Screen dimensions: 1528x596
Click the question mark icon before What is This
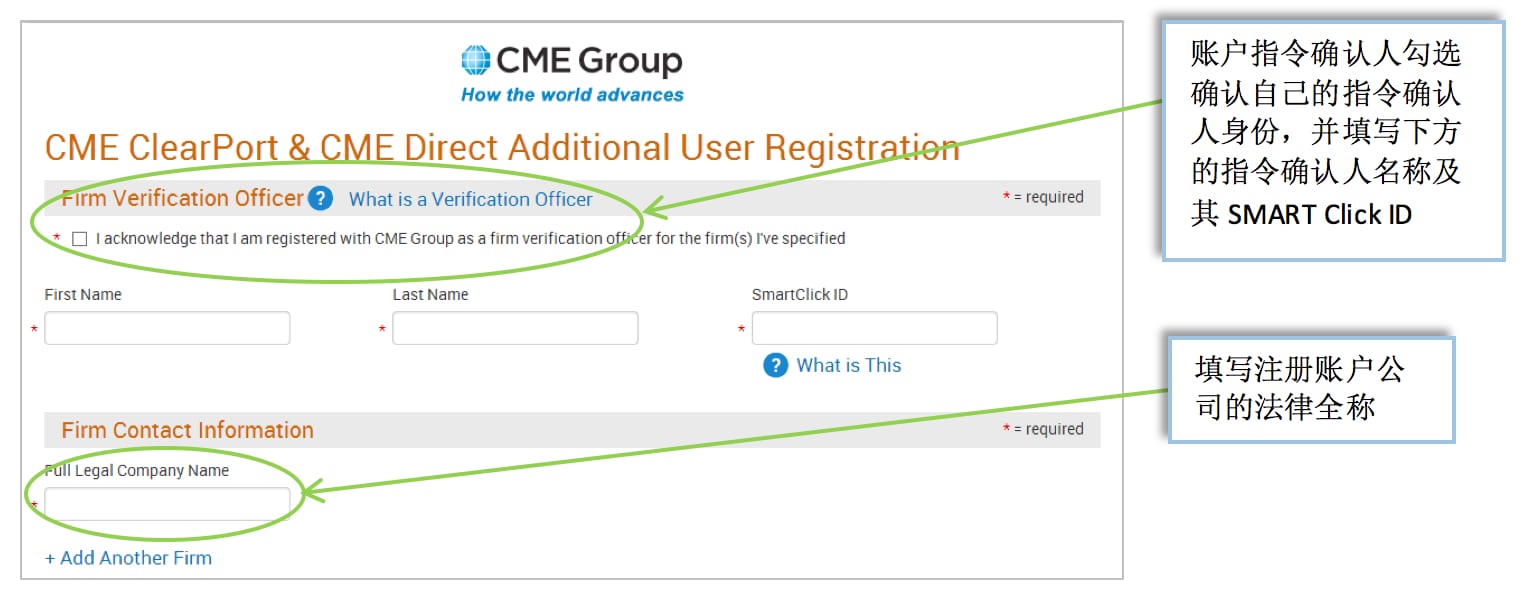click(775, 365)
